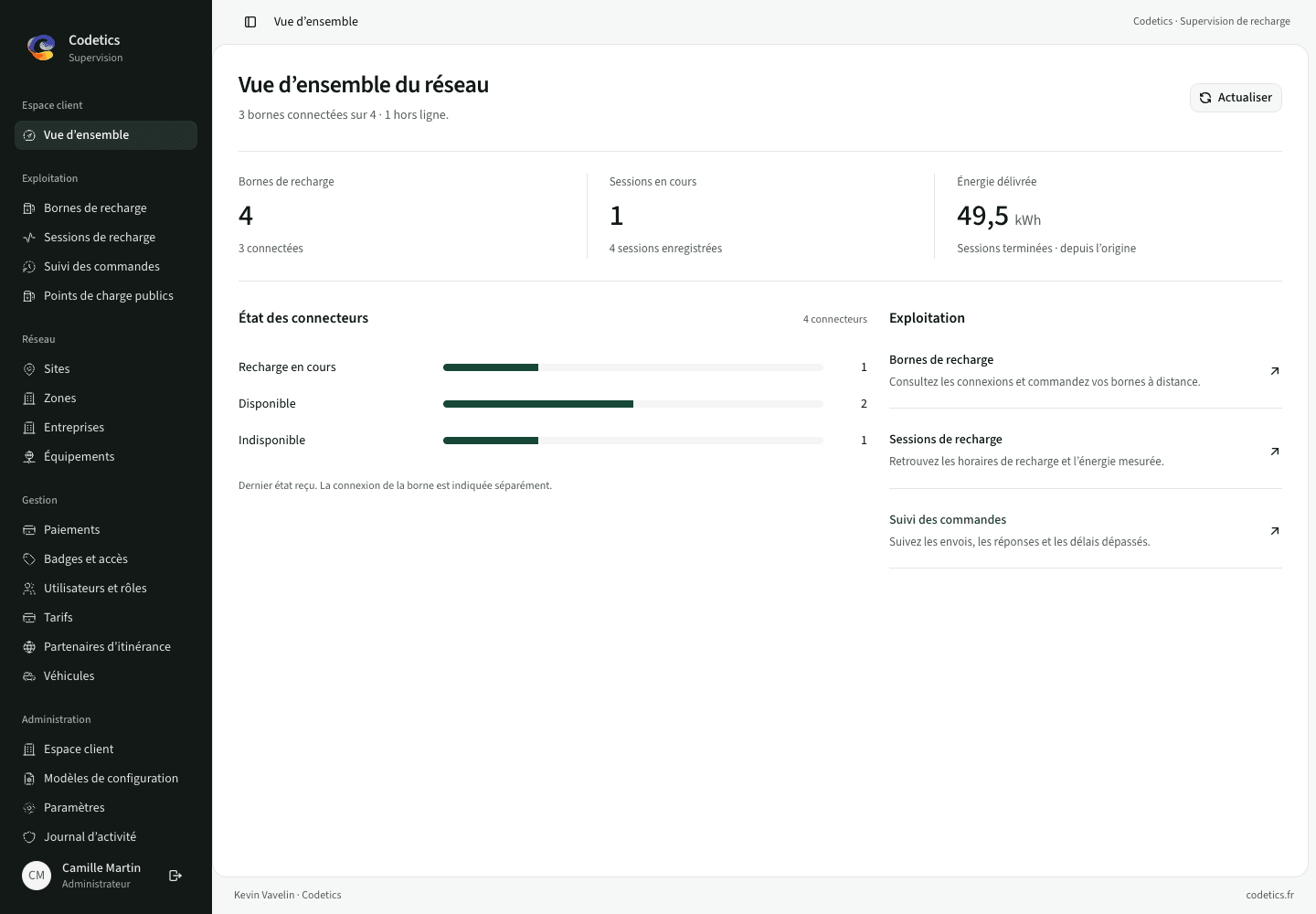Viewport: 1316px width, 914px height.
Task: Click the Sites pin icon in sidebar
Action: (x=29, y=369)
